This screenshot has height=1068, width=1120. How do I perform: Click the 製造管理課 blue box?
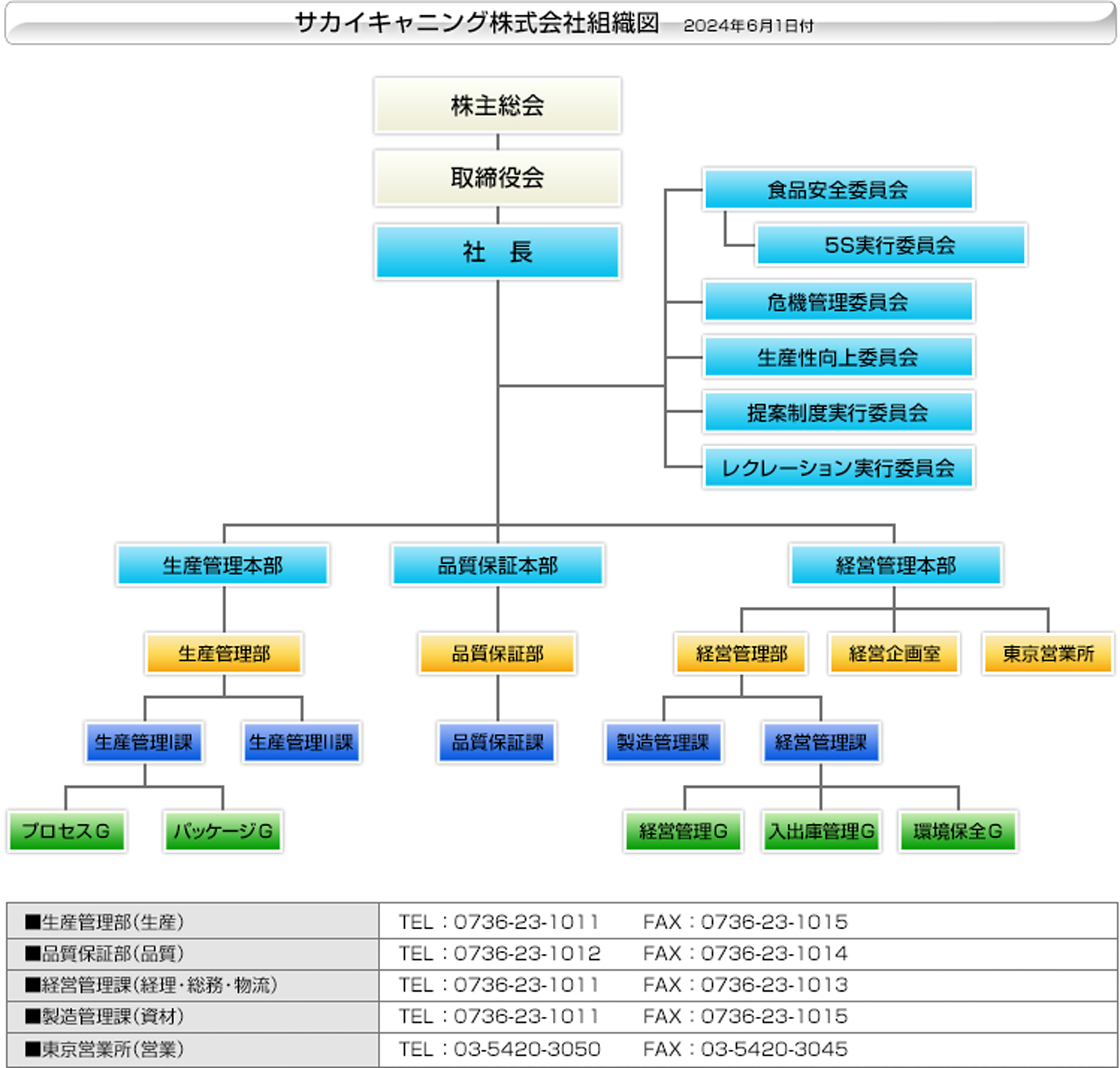pyautogui.click(x=663, y=742)
